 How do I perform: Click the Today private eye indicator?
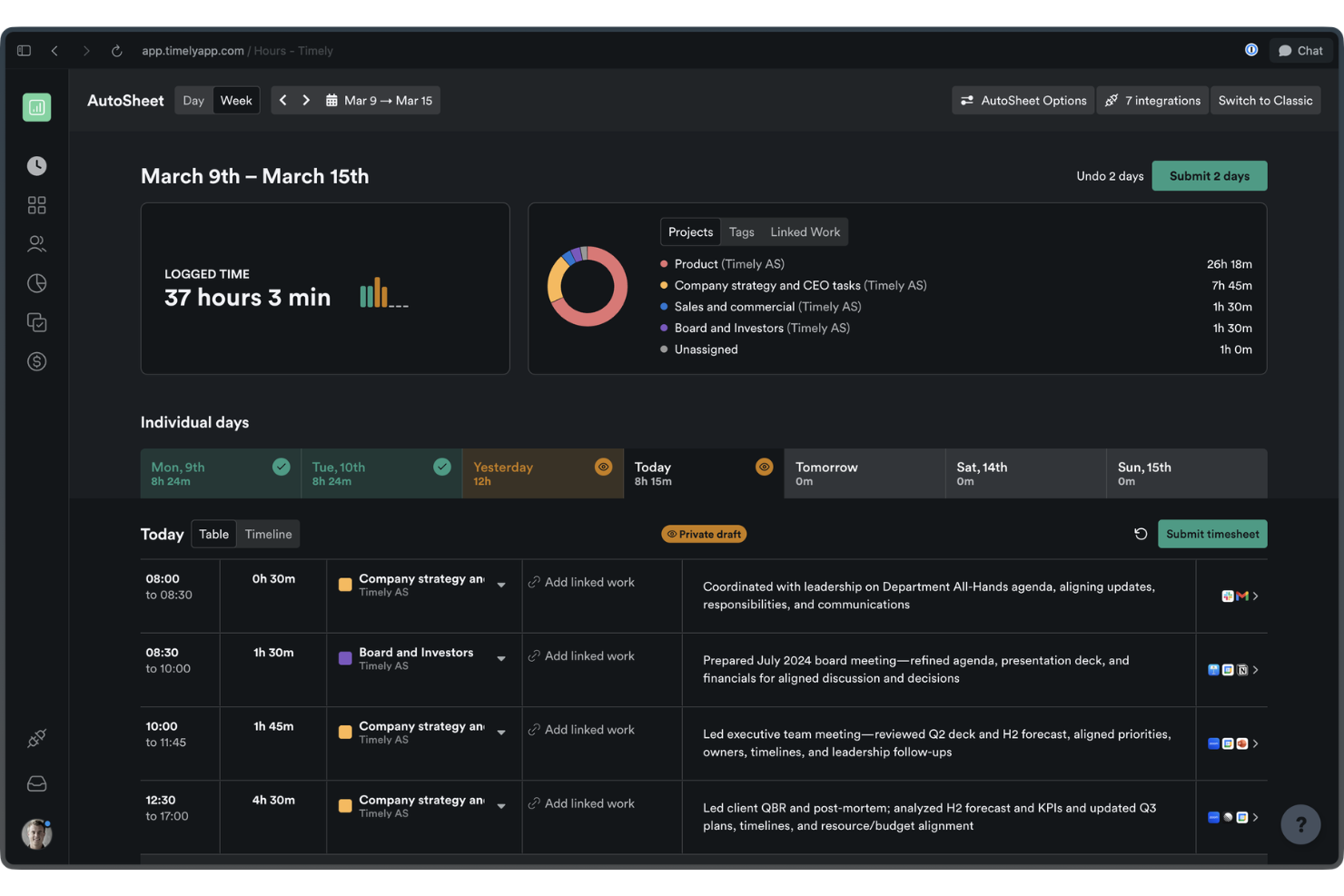(765, 467)
